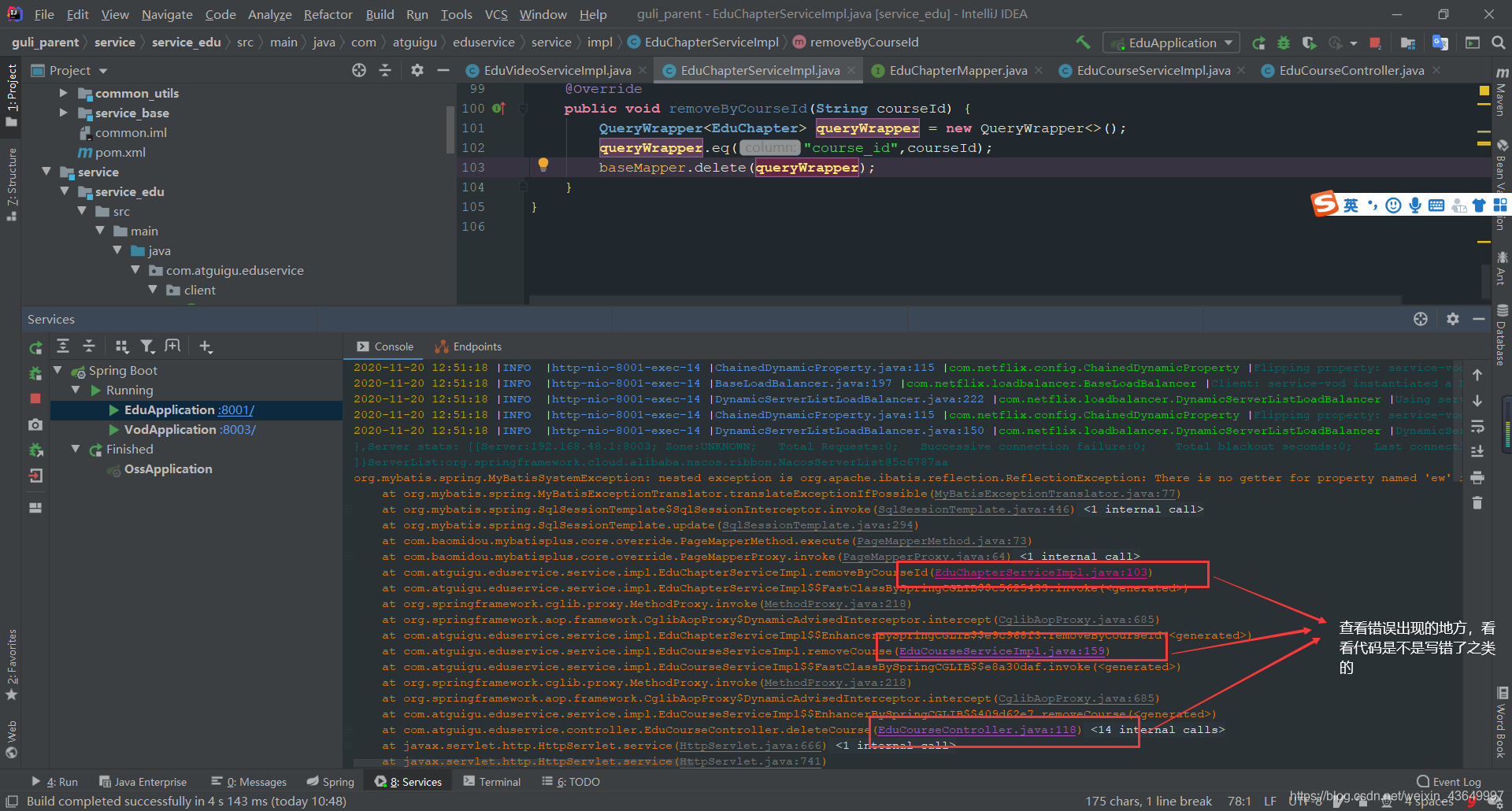Toggle the Group By option in Services toolbar

(x=121, y=346)
